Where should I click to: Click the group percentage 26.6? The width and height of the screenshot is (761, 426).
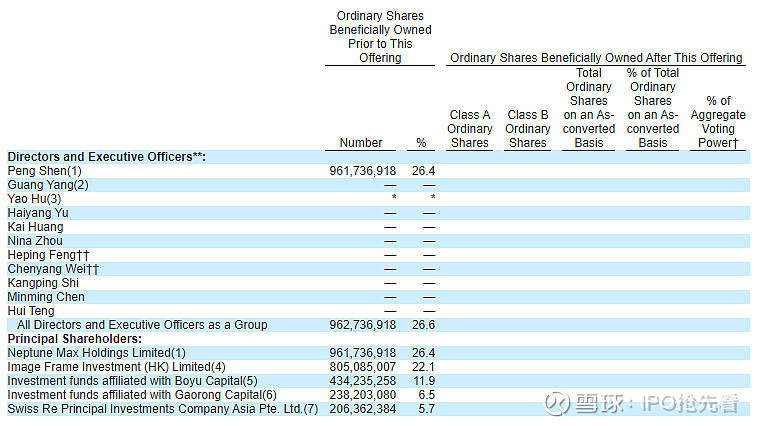point(423,325)
